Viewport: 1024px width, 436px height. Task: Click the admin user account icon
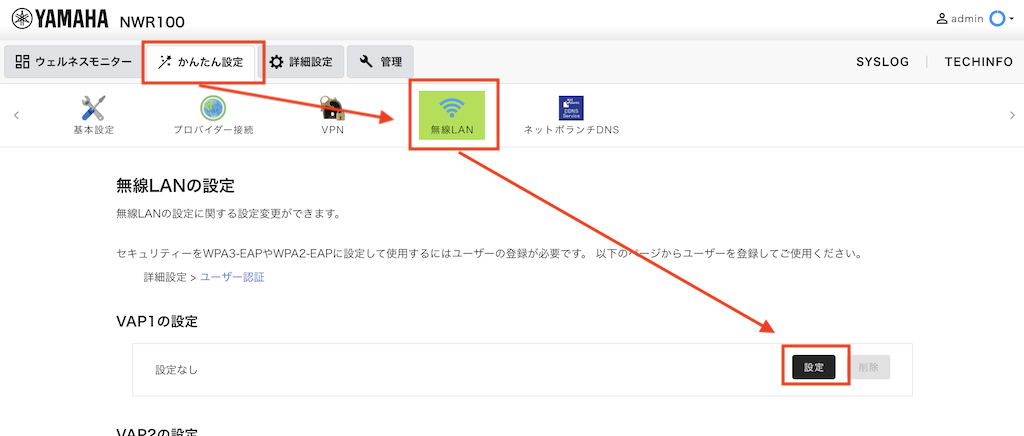click(x=941, y=18)
